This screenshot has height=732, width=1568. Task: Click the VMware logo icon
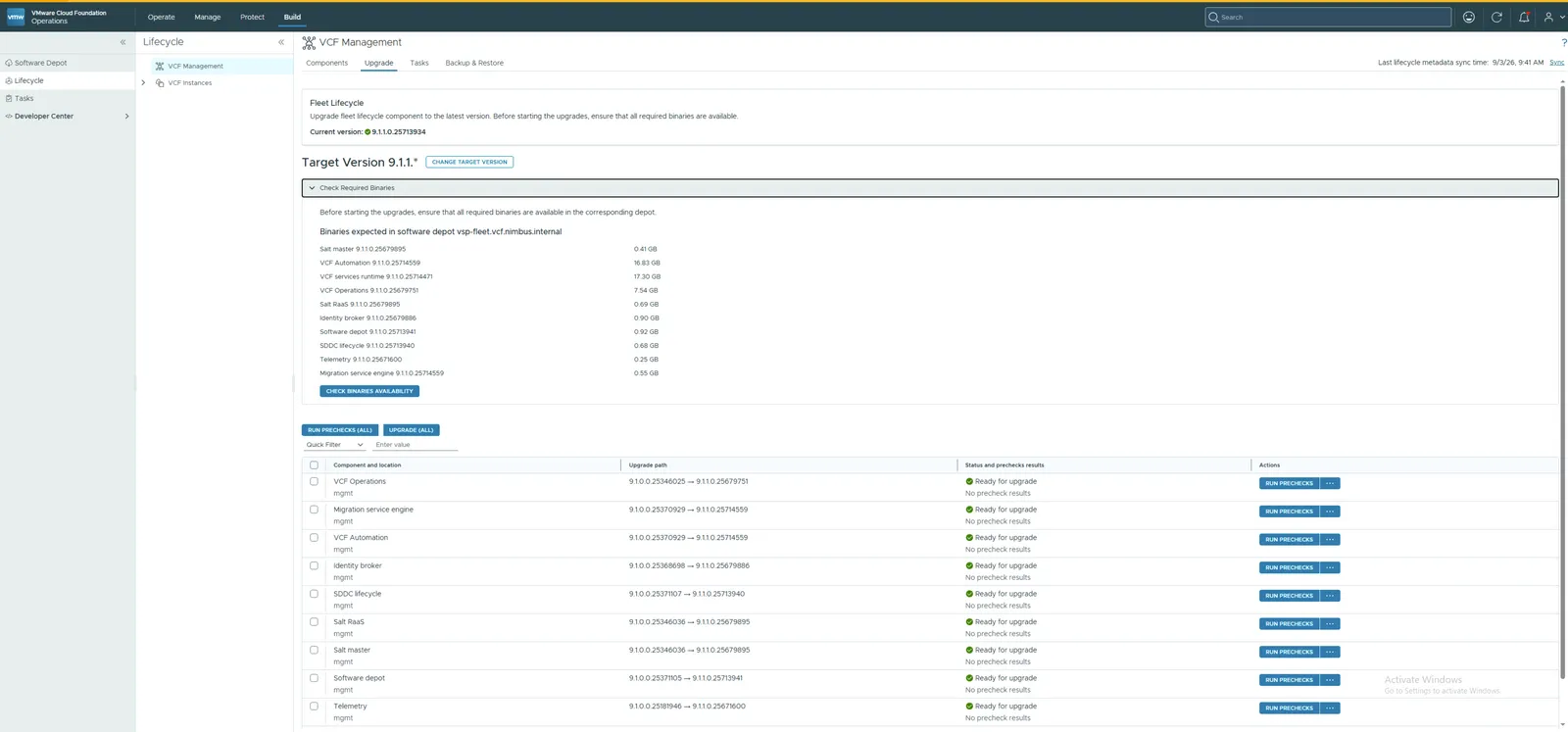click(16, 17)
